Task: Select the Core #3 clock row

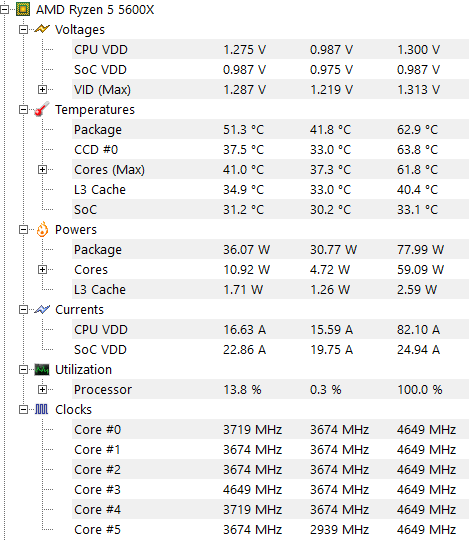Action: coord(270,490)
